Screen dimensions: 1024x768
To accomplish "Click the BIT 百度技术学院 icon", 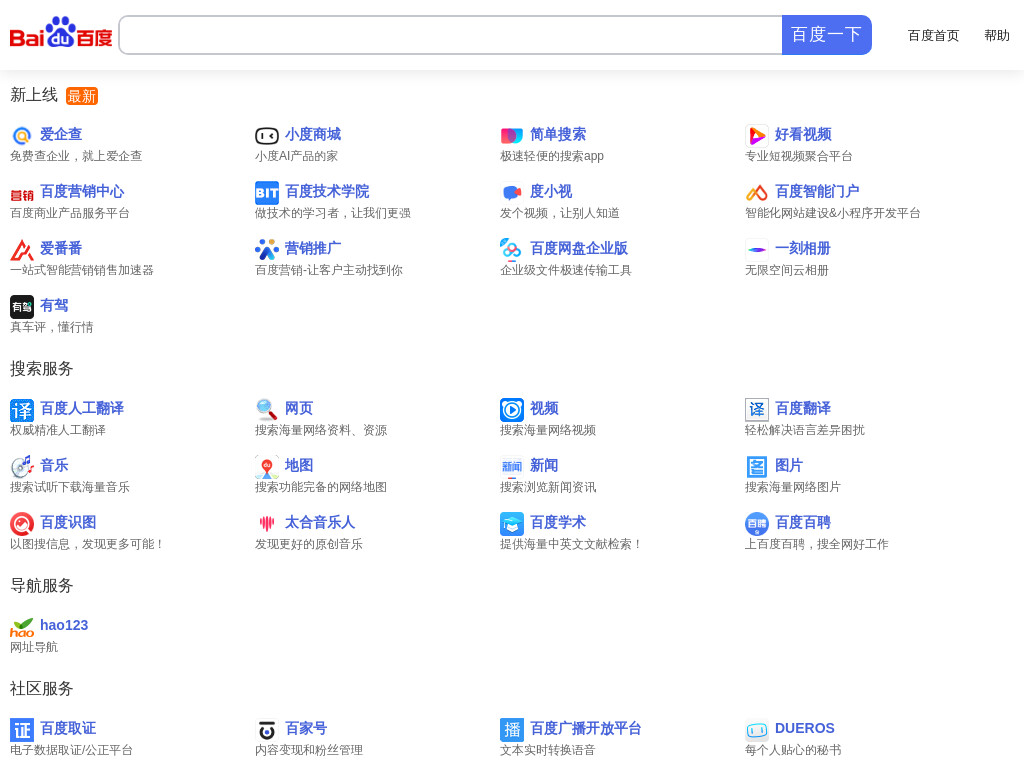I will click(x=266, y=193).
